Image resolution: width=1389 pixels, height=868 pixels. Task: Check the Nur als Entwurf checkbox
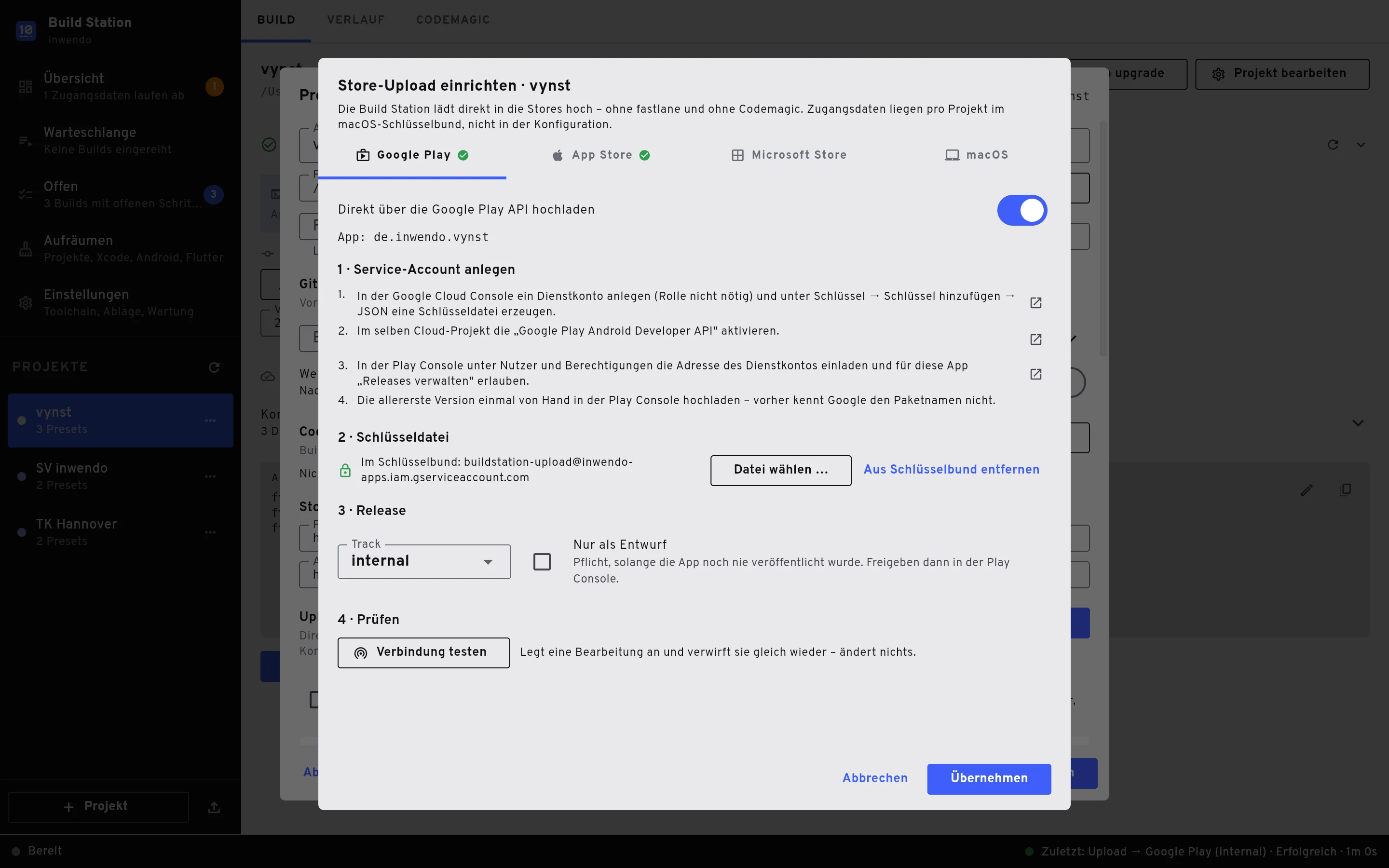[x=542, y=561]
